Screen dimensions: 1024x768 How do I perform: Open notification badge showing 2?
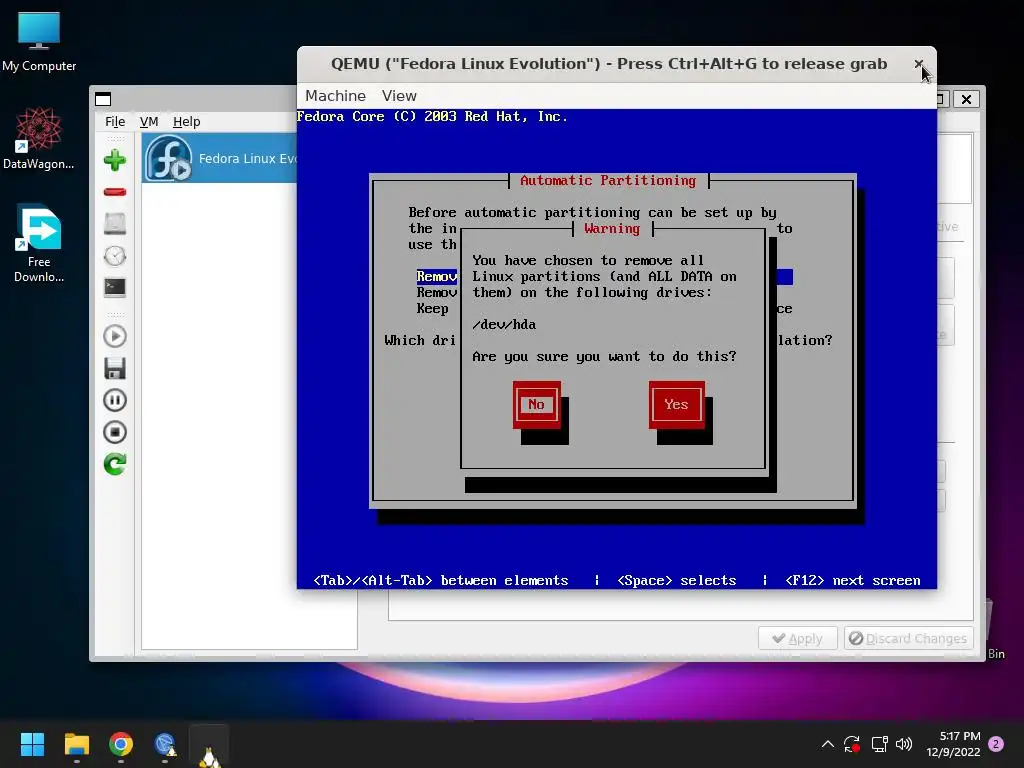tap(996, 744)
